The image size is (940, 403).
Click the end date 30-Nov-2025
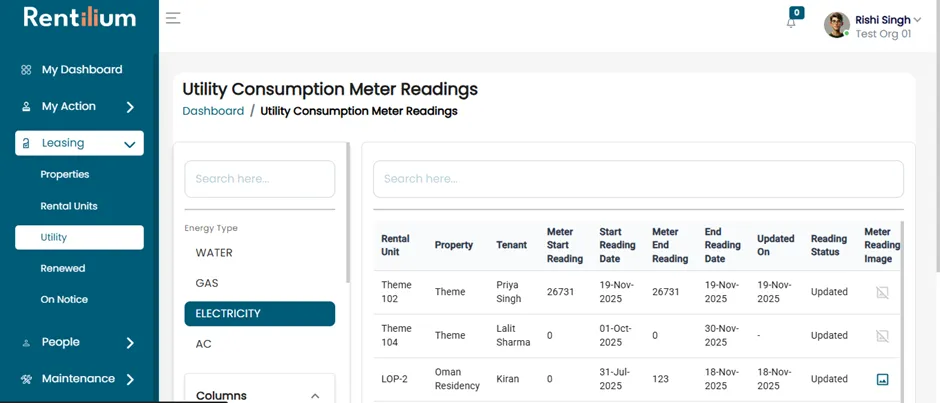(722, 336)
